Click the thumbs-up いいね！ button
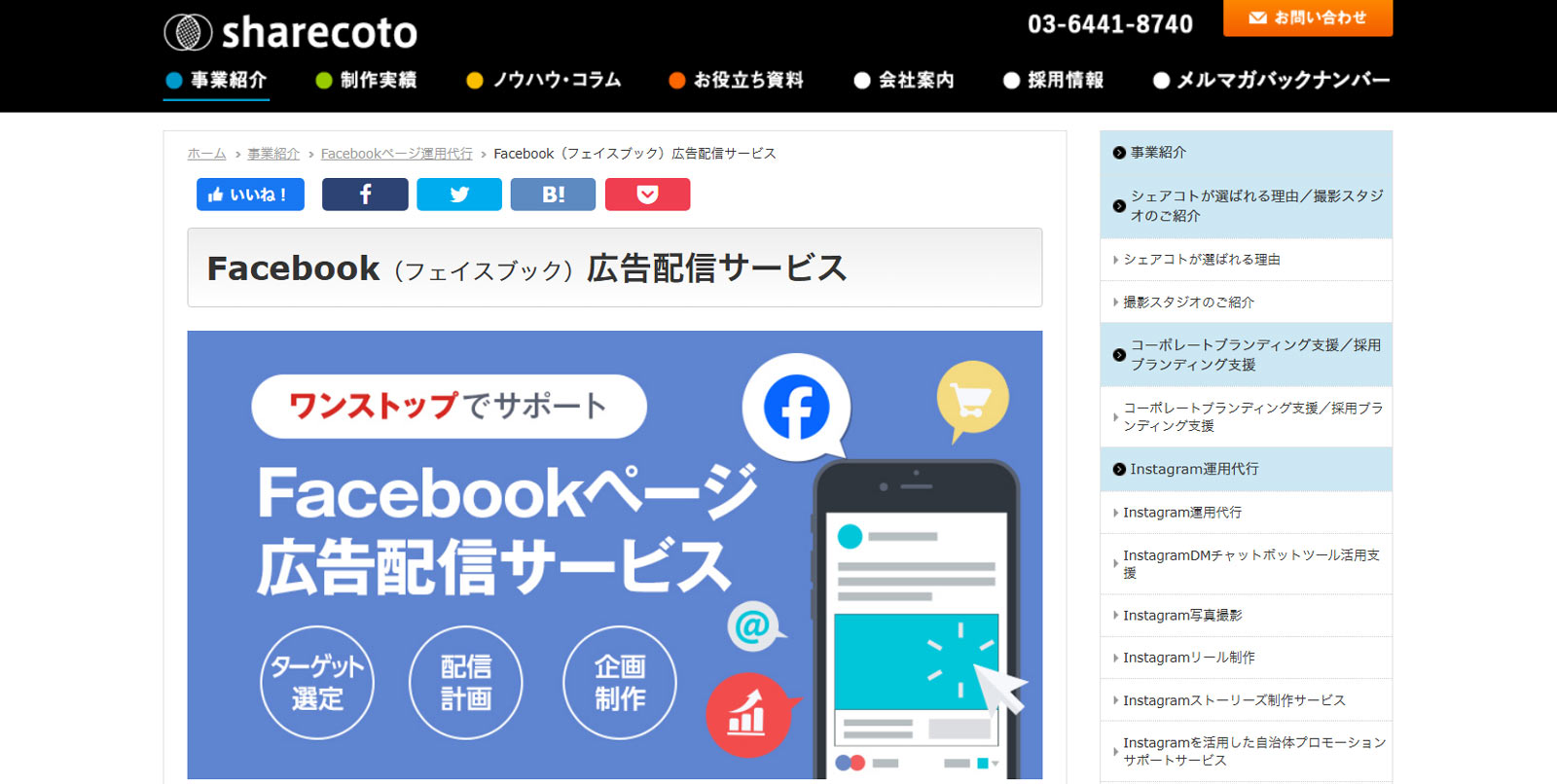 point(250,195)
